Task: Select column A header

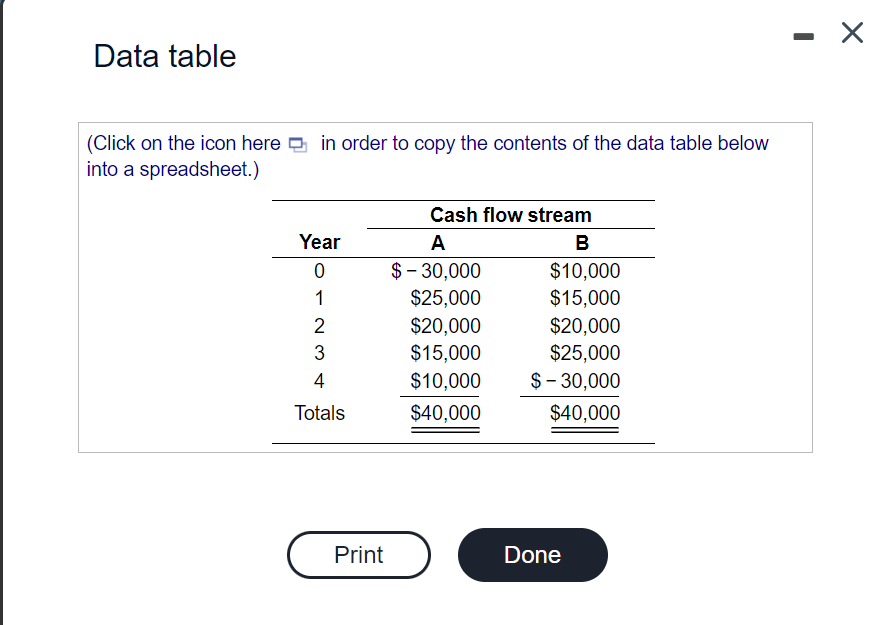Action: pos(437,241)
